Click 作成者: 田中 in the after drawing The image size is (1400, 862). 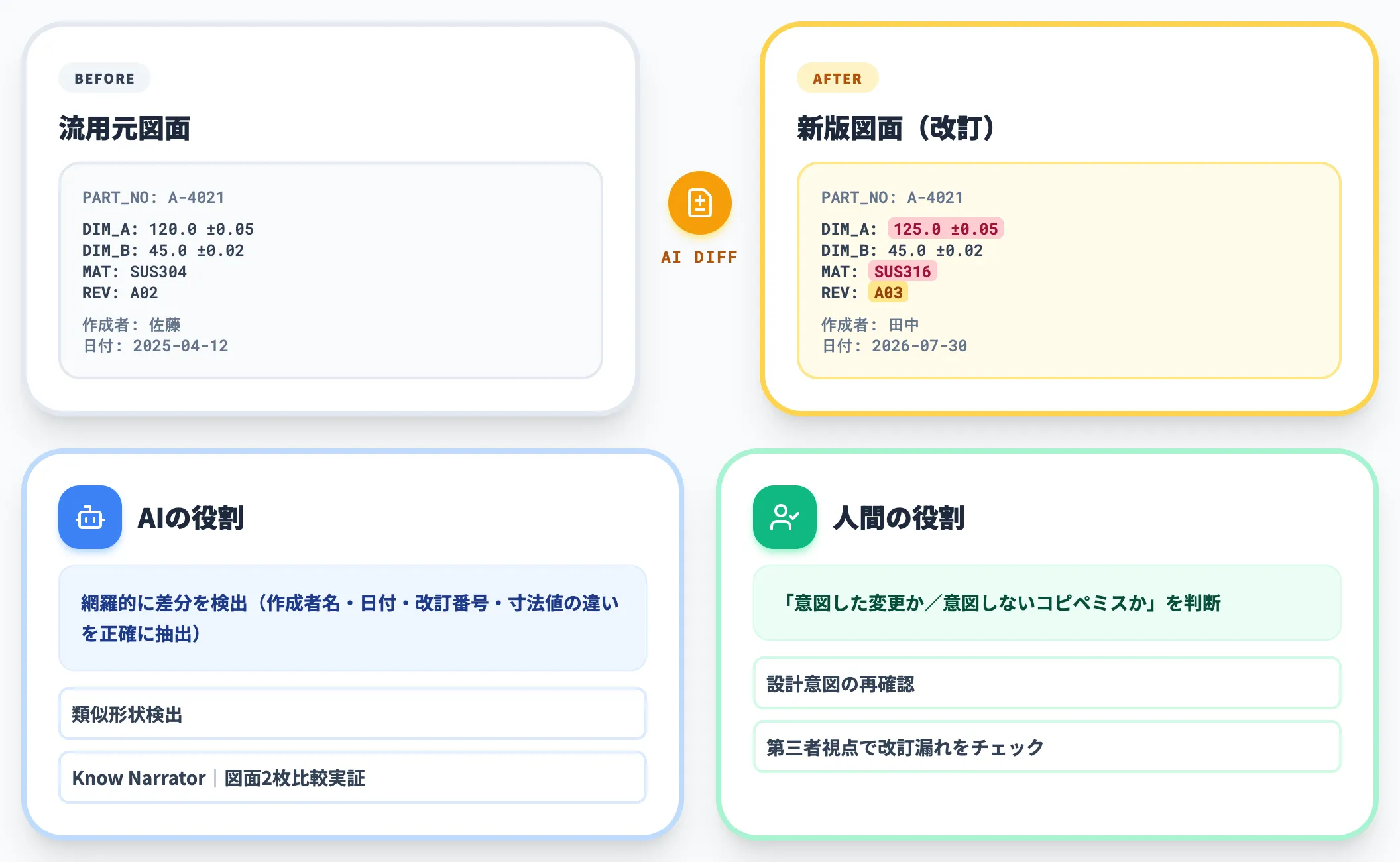[870, 324]
